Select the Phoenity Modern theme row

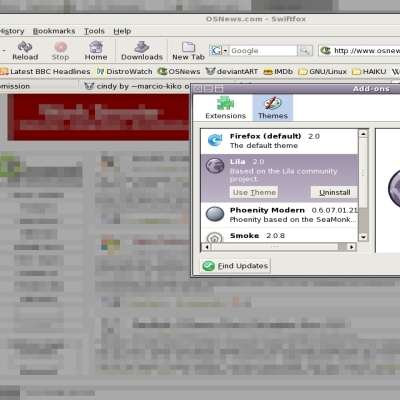[x=279, y=215]
